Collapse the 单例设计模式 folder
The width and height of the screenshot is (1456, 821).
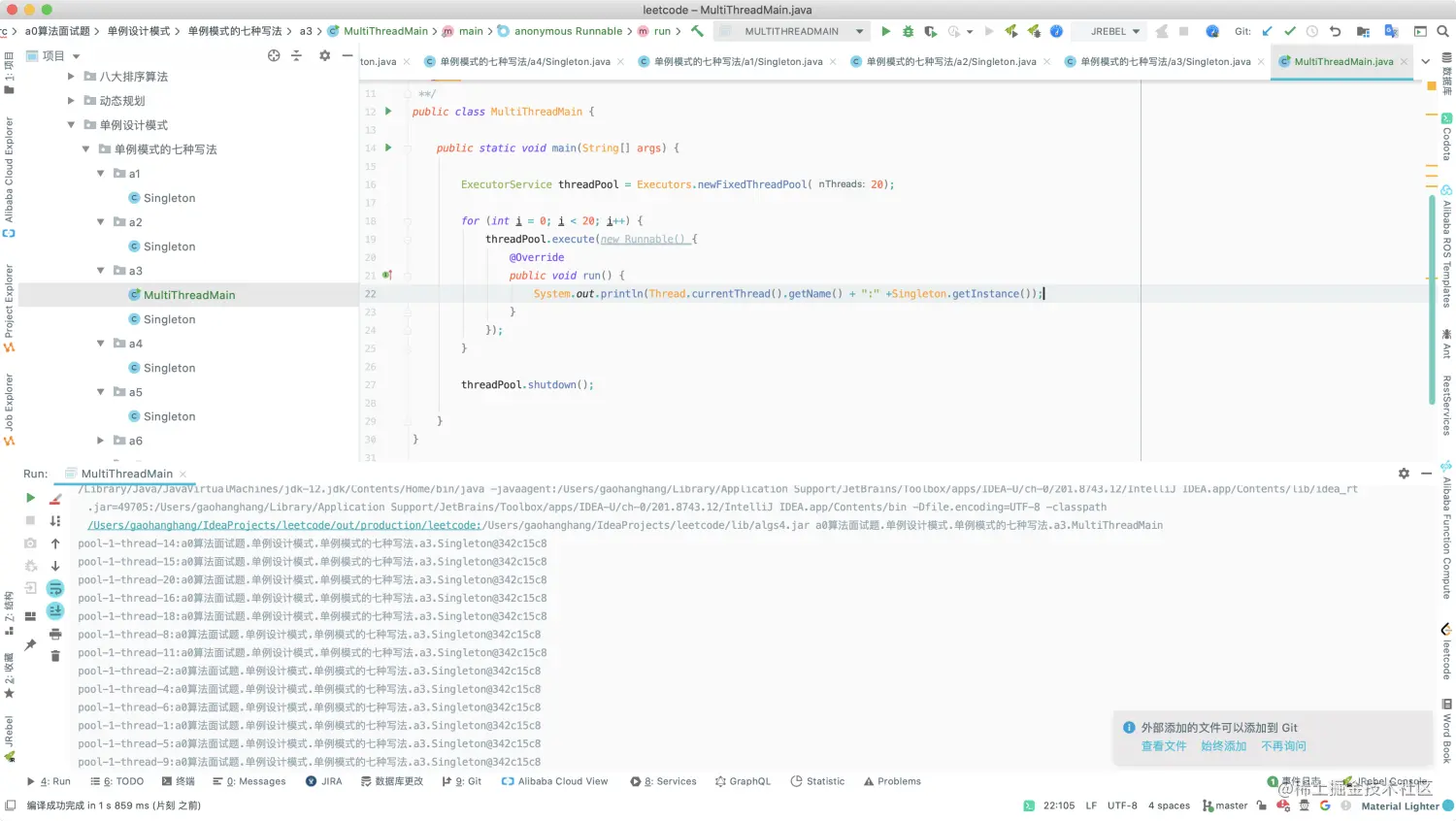71,124
